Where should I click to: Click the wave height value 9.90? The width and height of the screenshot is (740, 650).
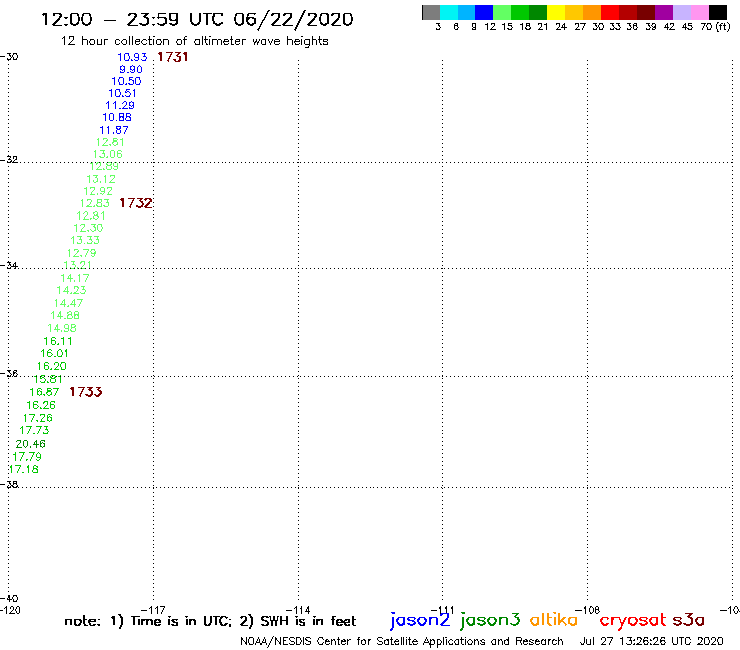131,69
